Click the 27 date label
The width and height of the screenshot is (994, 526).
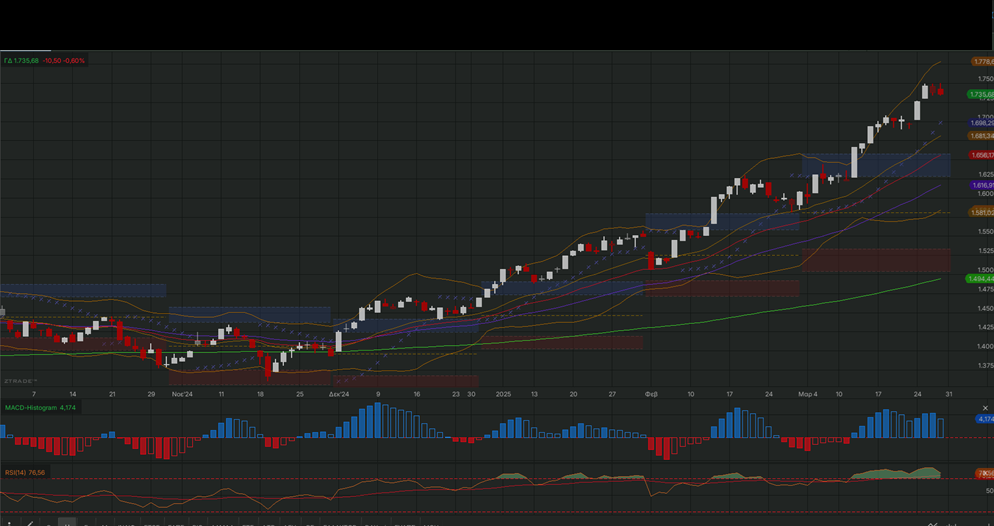[612, 394]
